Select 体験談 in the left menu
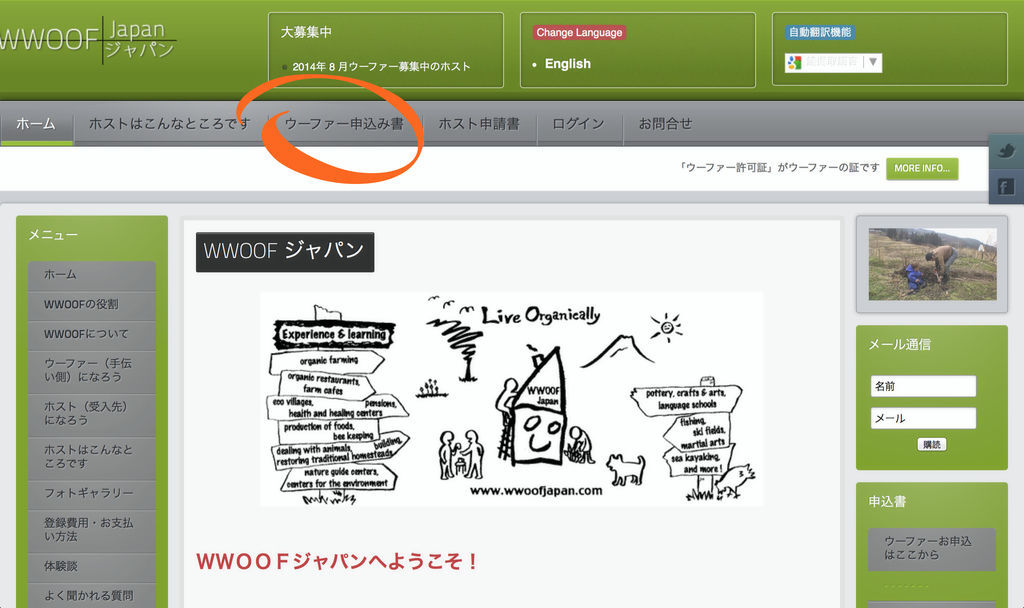1024x608 pixels. pos(91,565)
